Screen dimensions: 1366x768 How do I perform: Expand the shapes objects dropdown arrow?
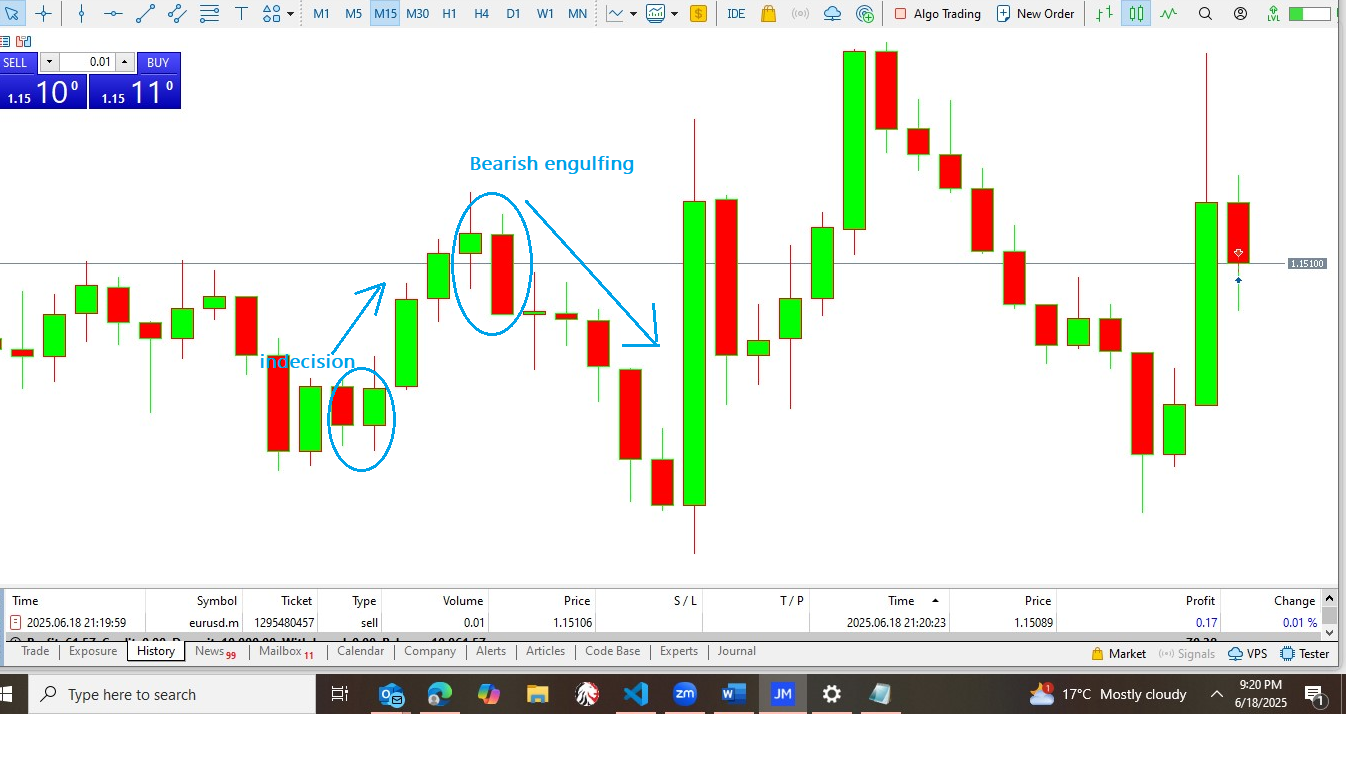[290, 14]
